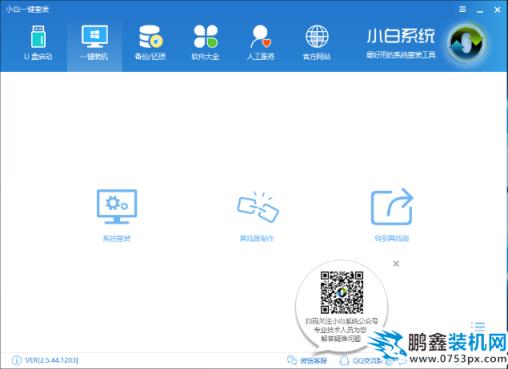Open the 微信客服 WeChat support link
Viewport: 508px width, 369px height.
(x=307, y=360)
